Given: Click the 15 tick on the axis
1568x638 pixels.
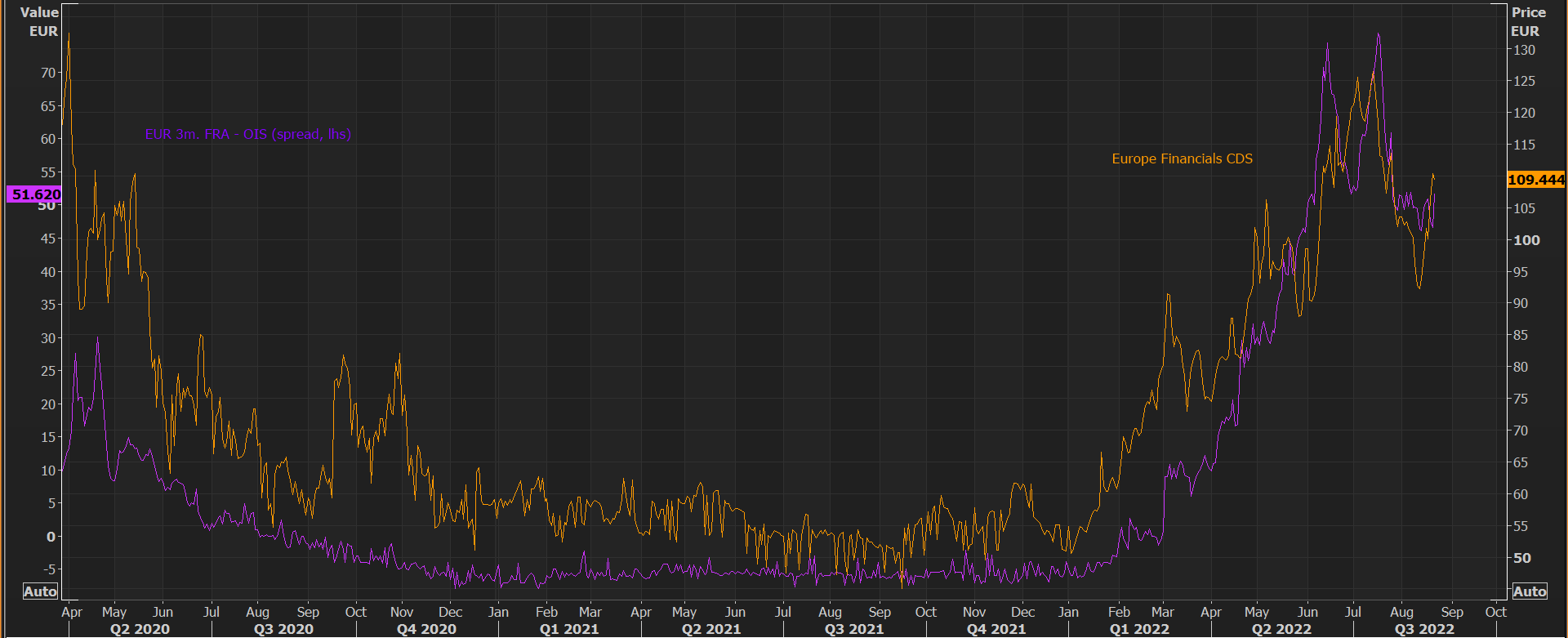Looking at the screenshot, I should coord(48,437).
